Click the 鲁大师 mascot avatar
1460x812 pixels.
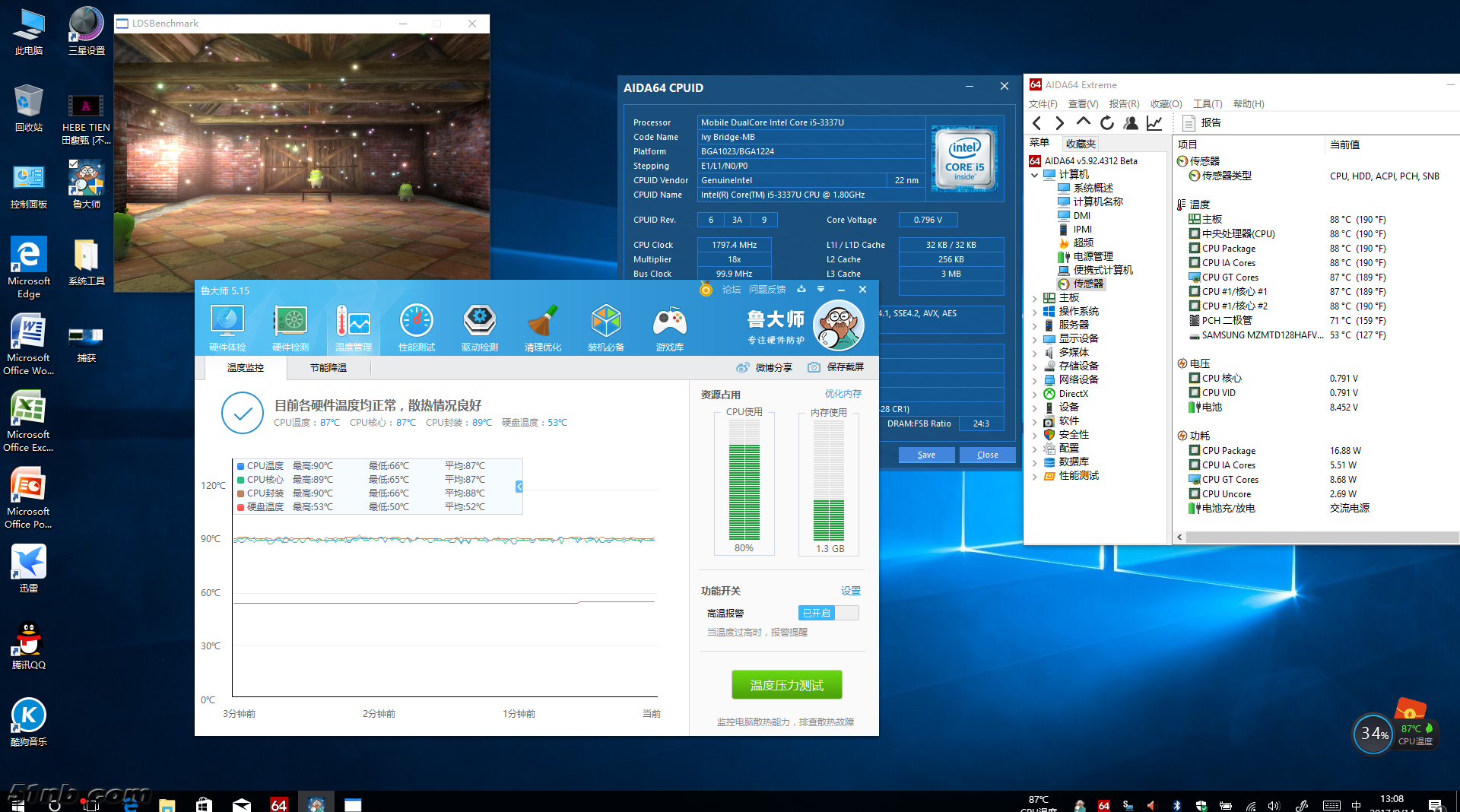click(839, 325)
